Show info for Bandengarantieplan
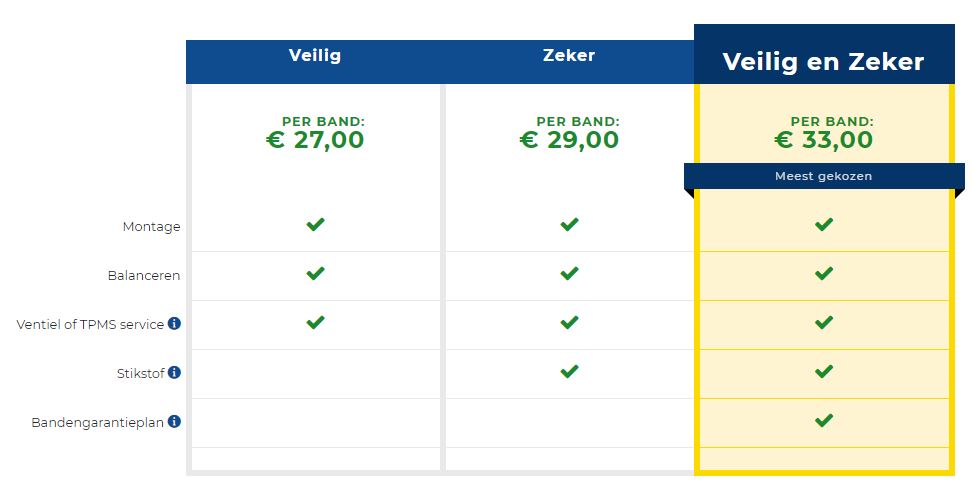The image size is (973, 485). (x=174, y=422)
